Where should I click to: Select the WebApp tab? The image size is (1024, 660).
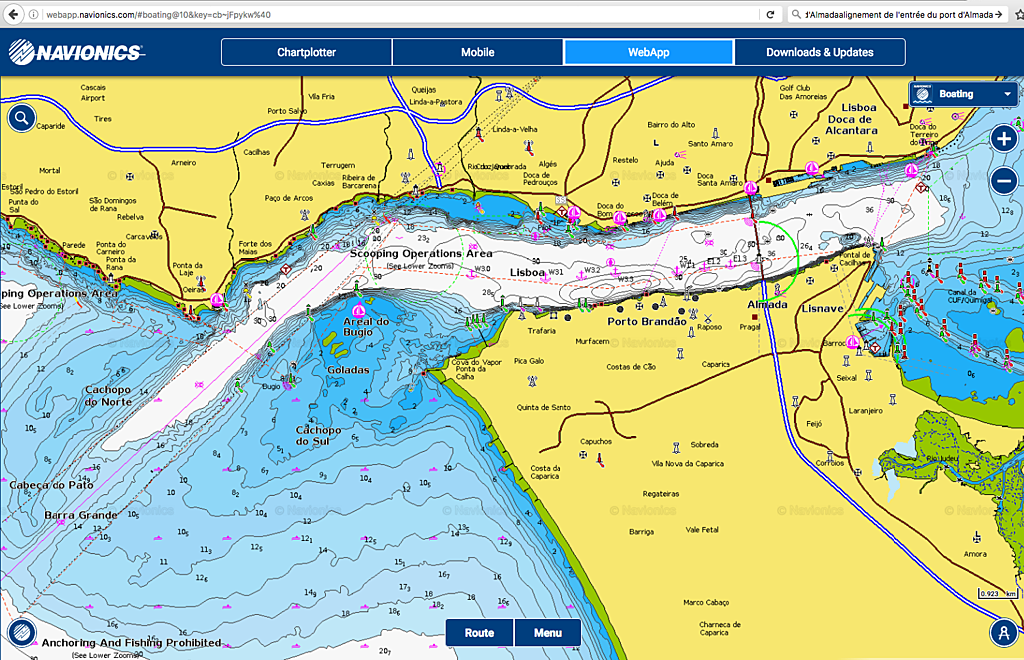click(648, 52)
